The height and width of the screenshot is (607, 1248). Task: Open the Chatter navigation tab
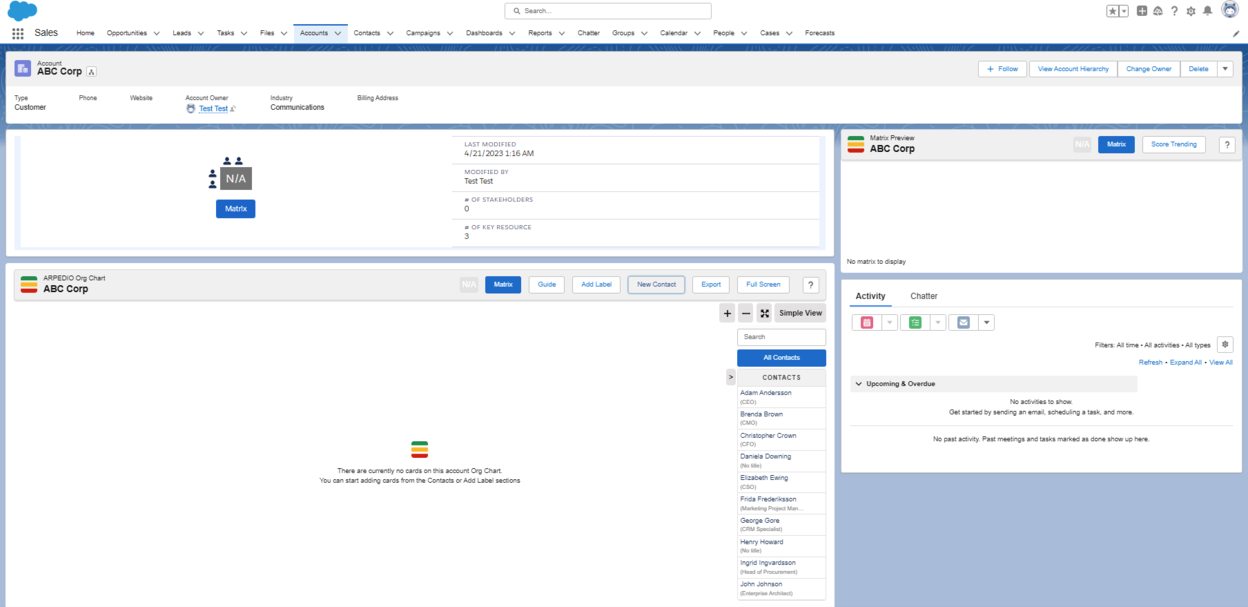(589, 33)
